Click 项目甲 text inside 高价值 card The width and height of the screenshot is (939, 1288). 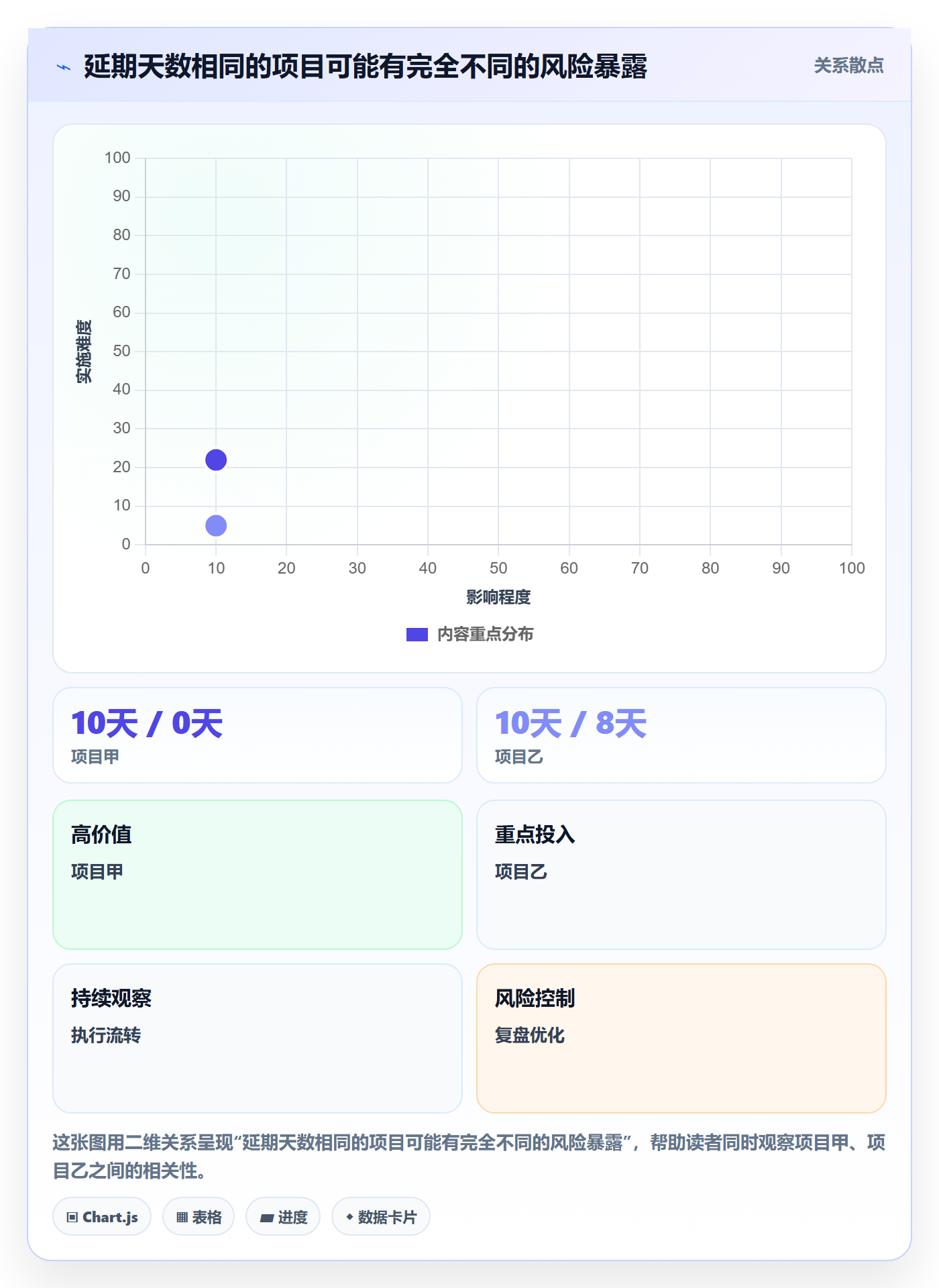[97, 871]
